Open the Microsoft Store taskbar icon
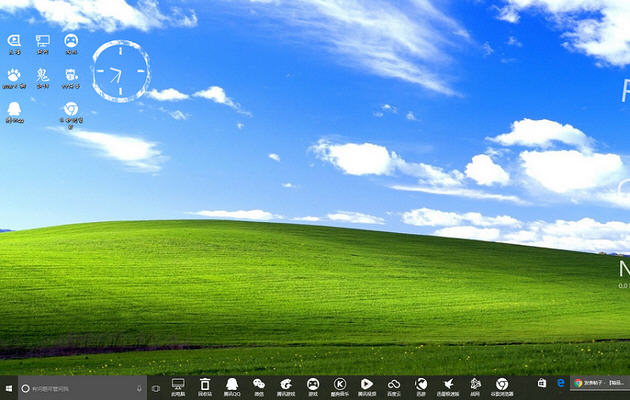Screen dimensions: 630x400 pyautogui.click(x=542, y=383)
